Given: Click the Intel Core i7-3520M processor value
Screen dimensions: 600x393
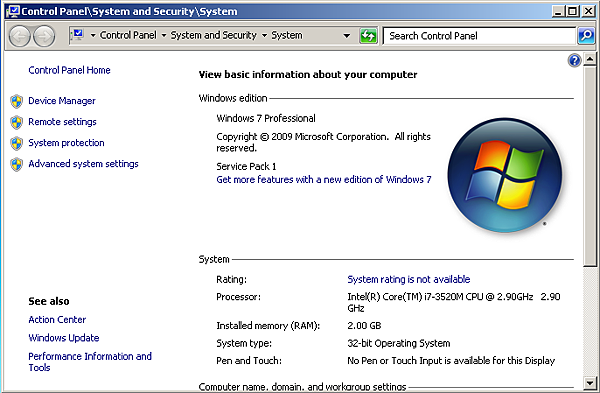Looking at the screenshot, I should click(x=454, y=302).
